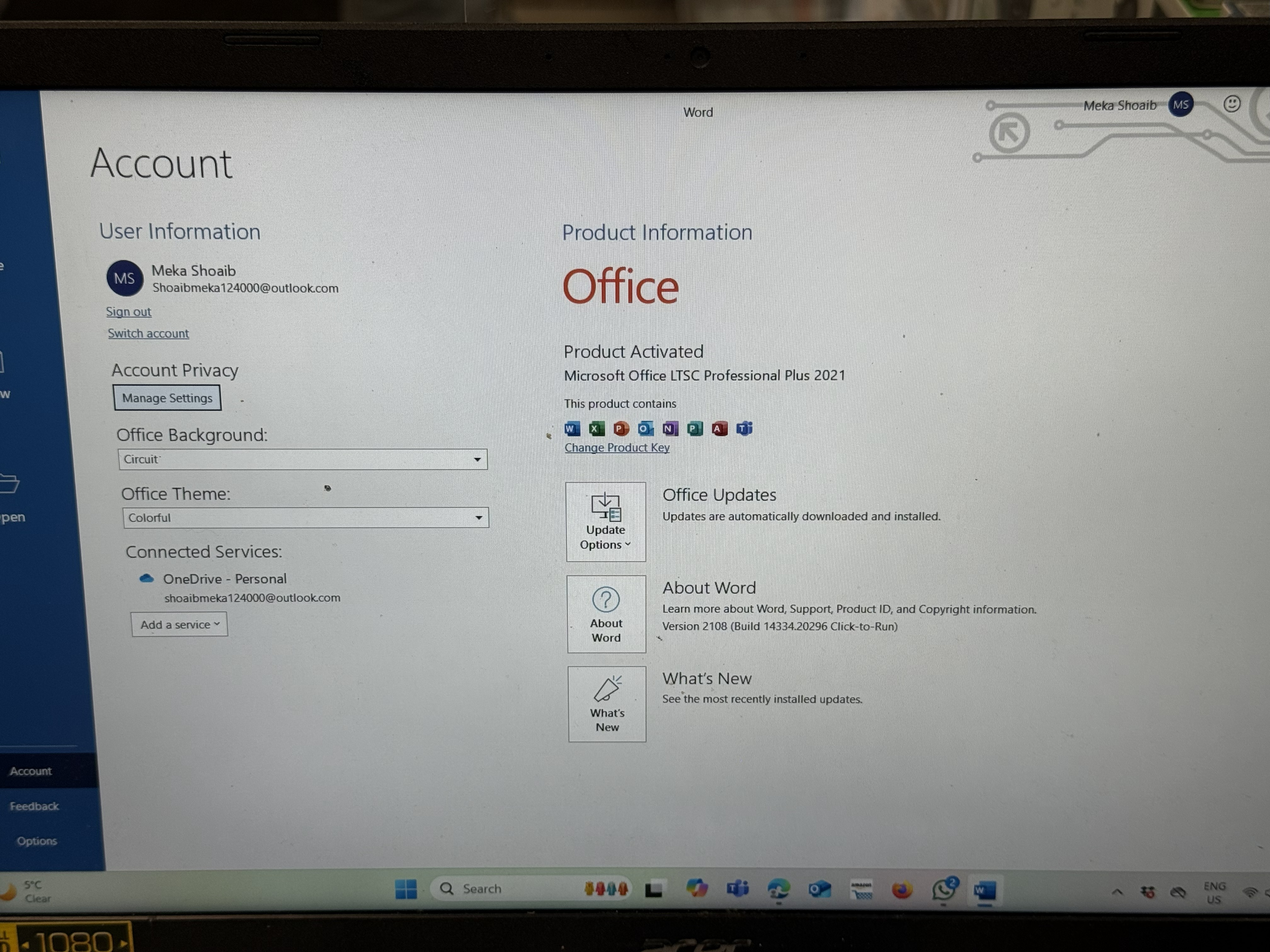
Task: Open the About Word icon button
Action: 606,614
